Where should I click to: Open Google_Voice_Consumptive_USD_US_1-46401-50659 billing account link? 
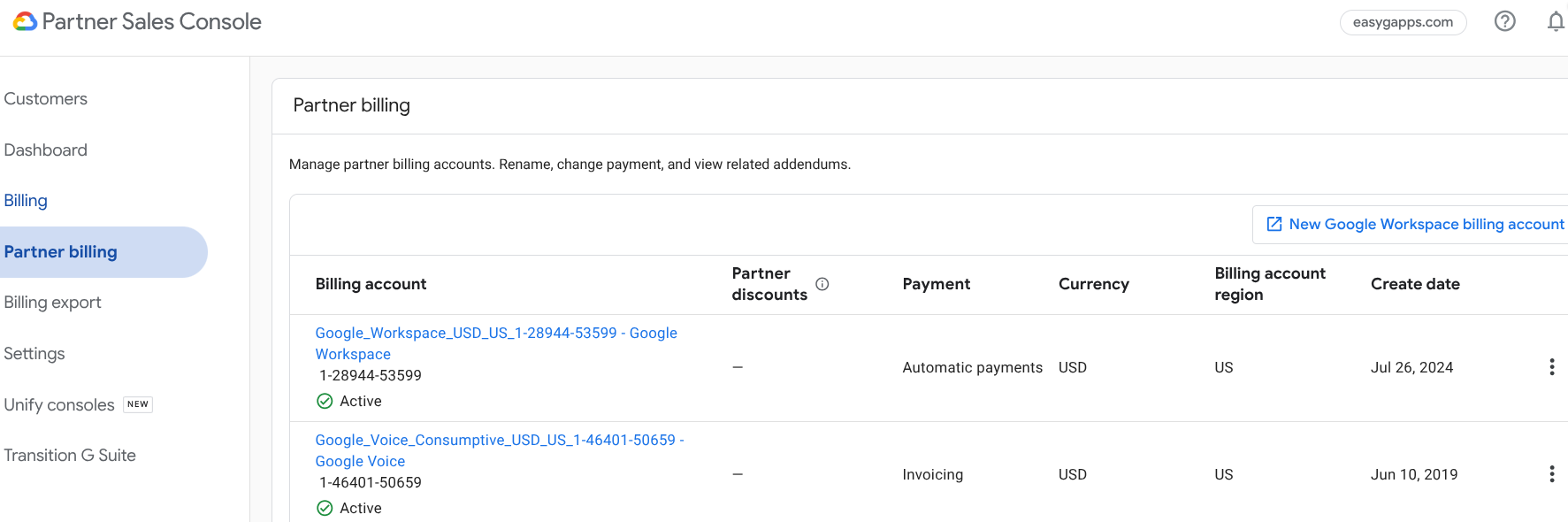click(500, 450)
